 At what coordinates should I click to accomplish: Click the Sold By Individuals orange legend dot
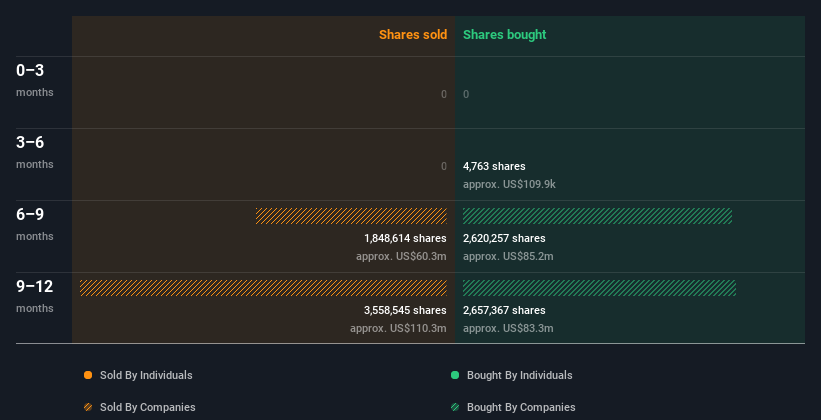click(88, 375)
